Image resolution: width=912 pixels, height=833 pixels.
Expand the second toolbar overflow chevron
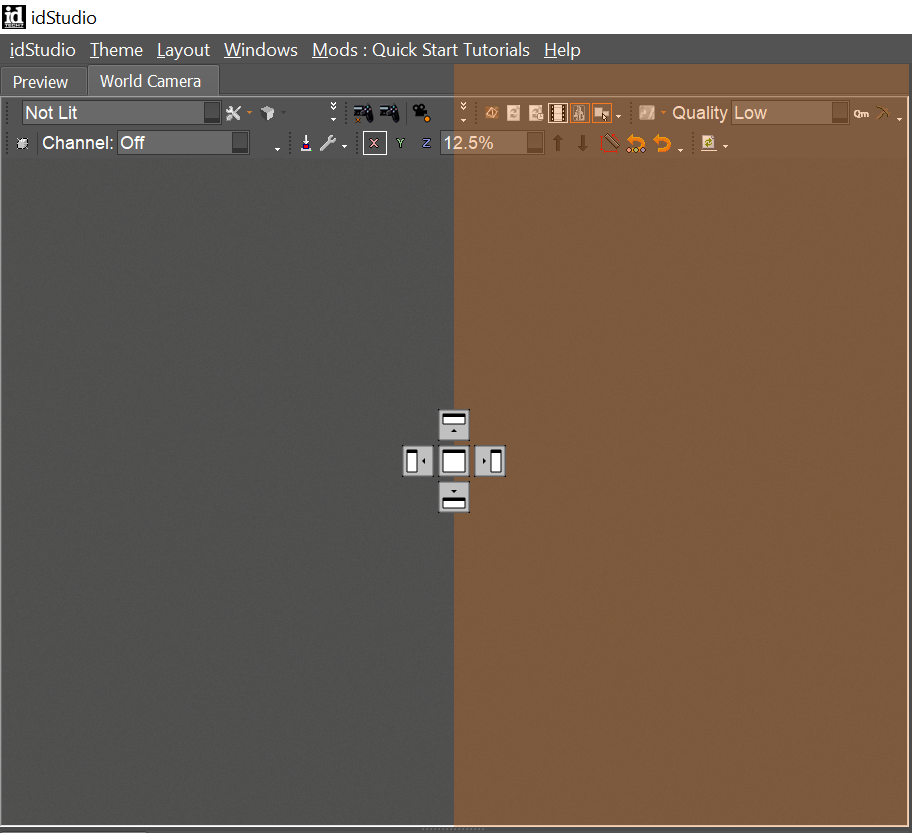click(x=464, y=112)
